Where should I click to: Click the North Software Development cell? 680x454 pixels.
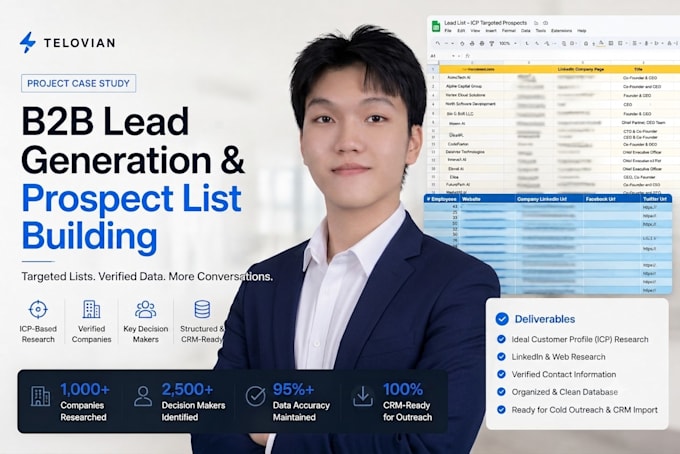pos(470,104)
